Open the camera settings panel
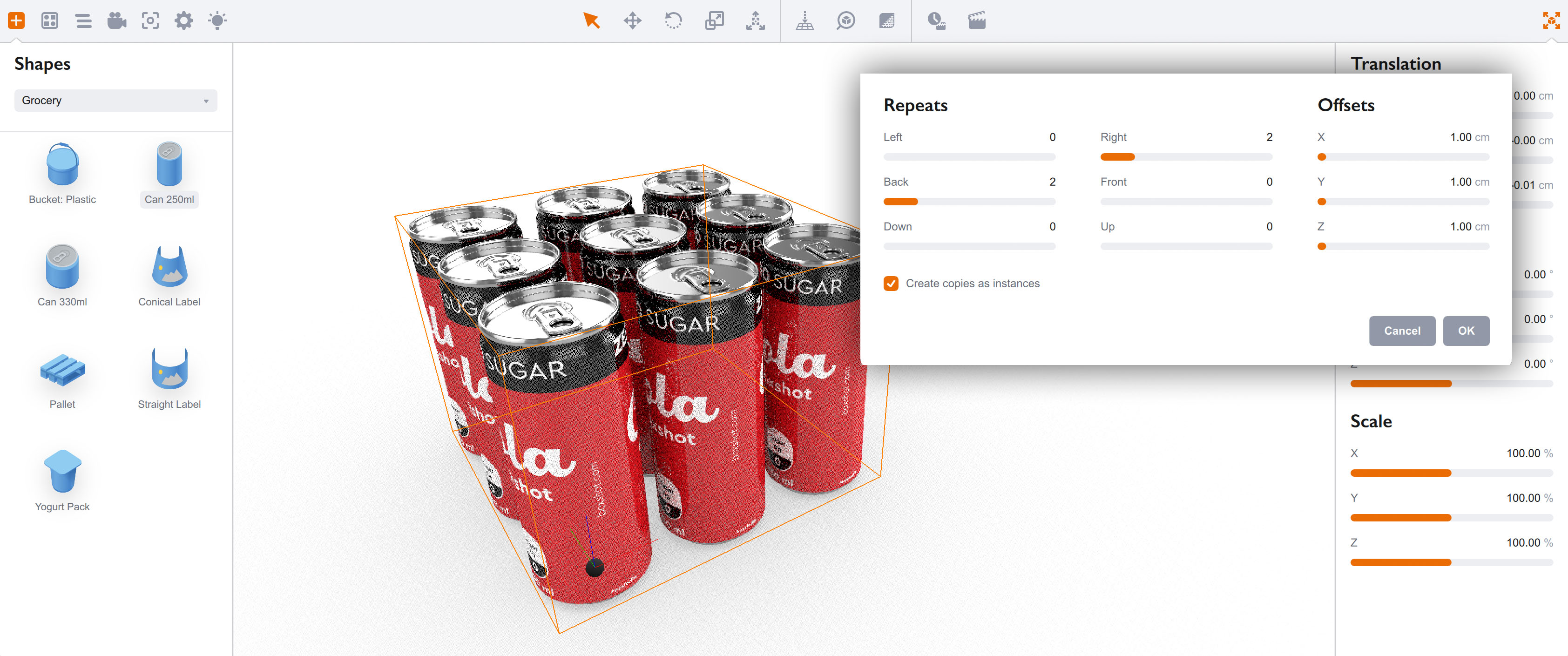Screen dimensions: 1568x656 117,20
